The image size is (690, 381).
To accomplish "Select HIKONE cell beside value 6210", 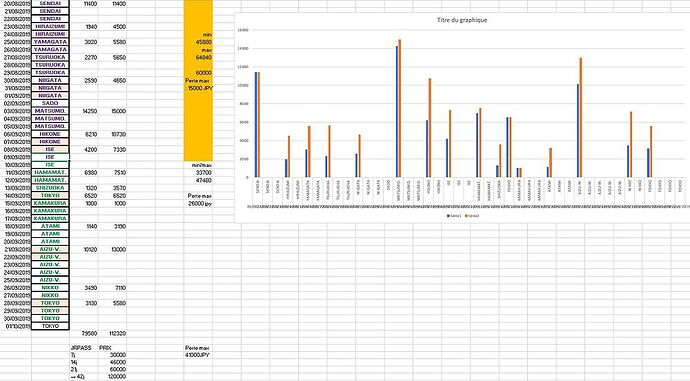I will click(x=50, y=134).
